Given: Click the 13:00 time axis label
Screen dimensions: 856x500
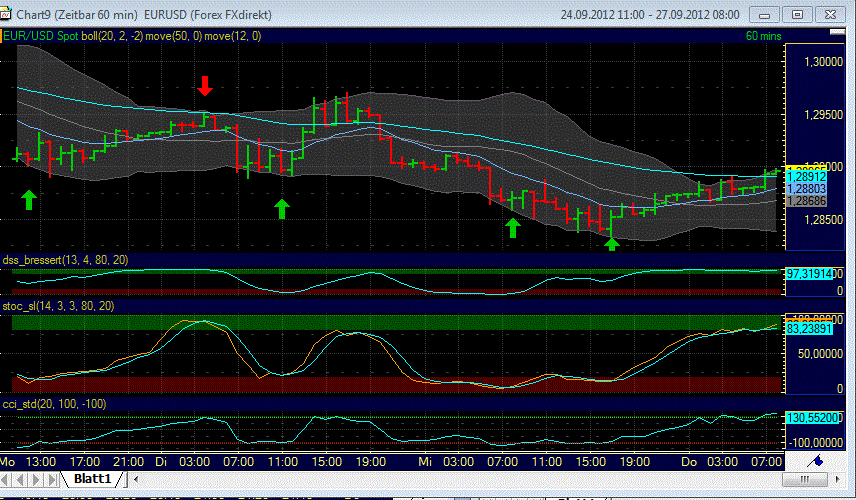Looking at the screenshot, I should pyautogui.click(x=41, y=462).
